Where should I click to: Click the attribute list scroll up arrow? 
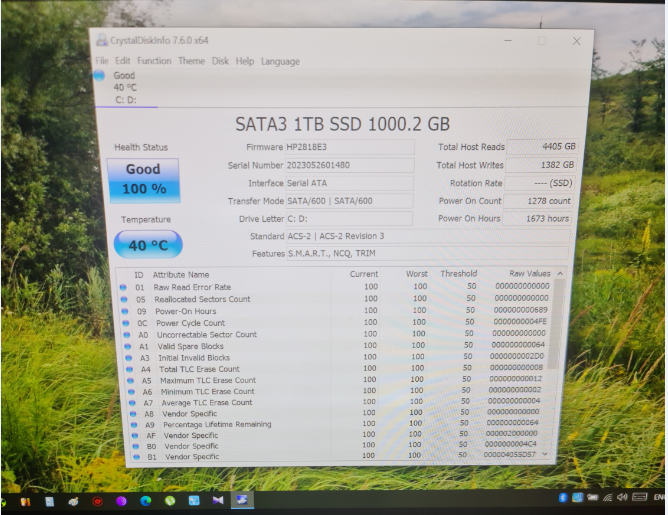point(560,273)
